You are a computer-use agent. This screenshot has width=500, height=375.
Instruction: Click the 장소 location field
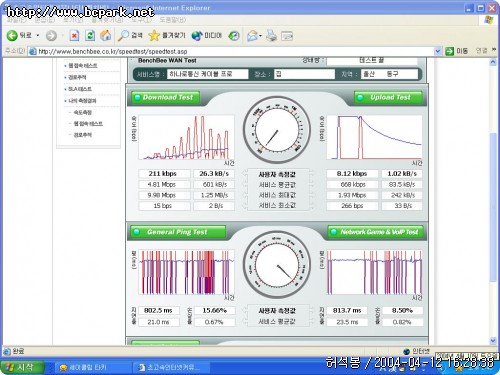coord(304,74)
